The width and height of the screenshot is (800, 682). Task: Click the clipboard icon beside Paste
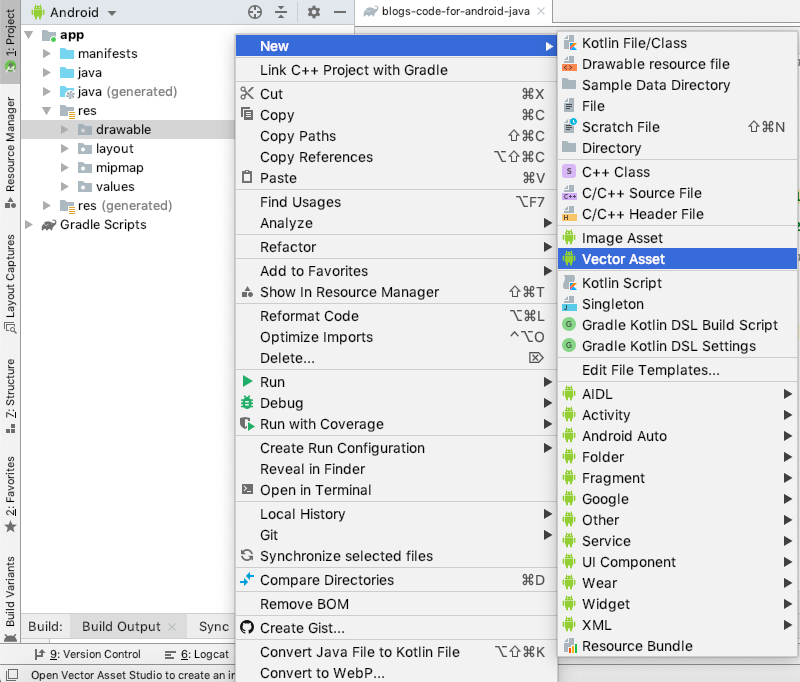247,177
